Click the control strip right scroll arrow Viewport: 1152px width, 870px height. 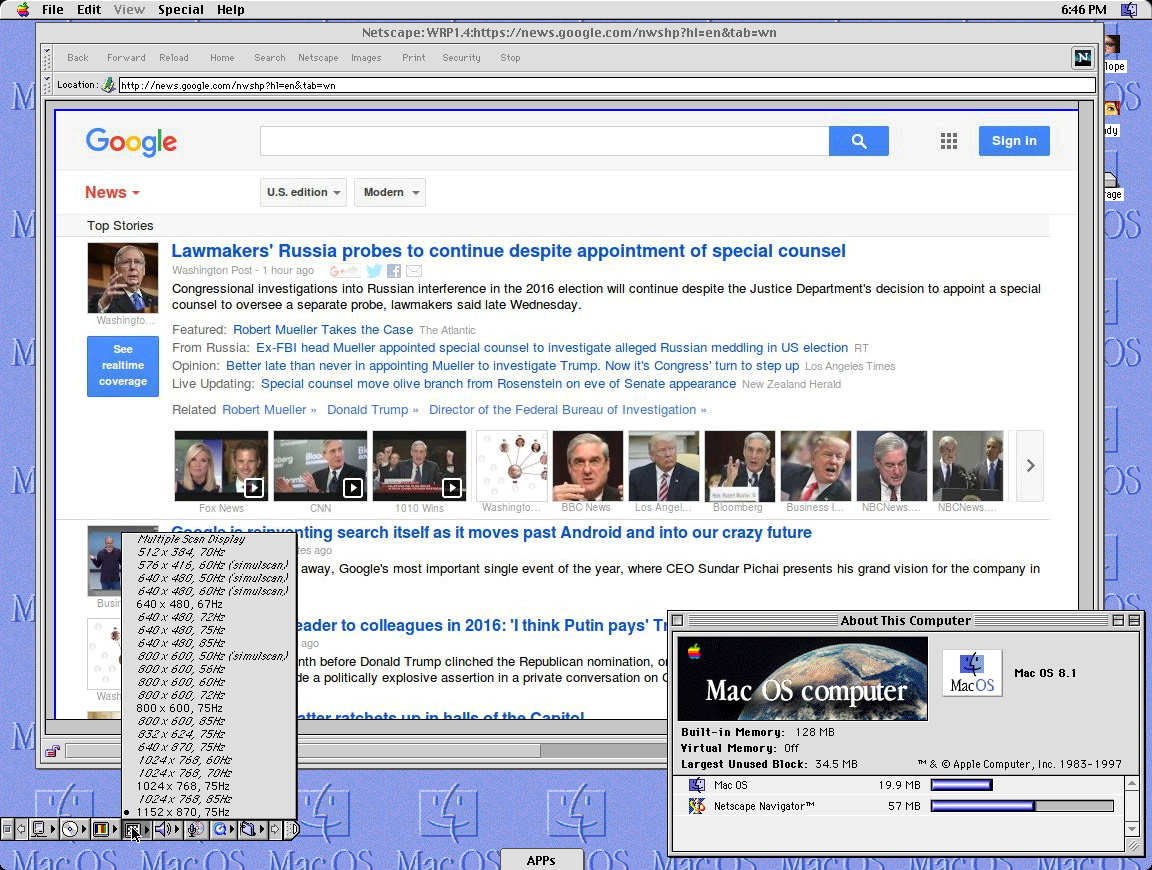tap(275, 830)
